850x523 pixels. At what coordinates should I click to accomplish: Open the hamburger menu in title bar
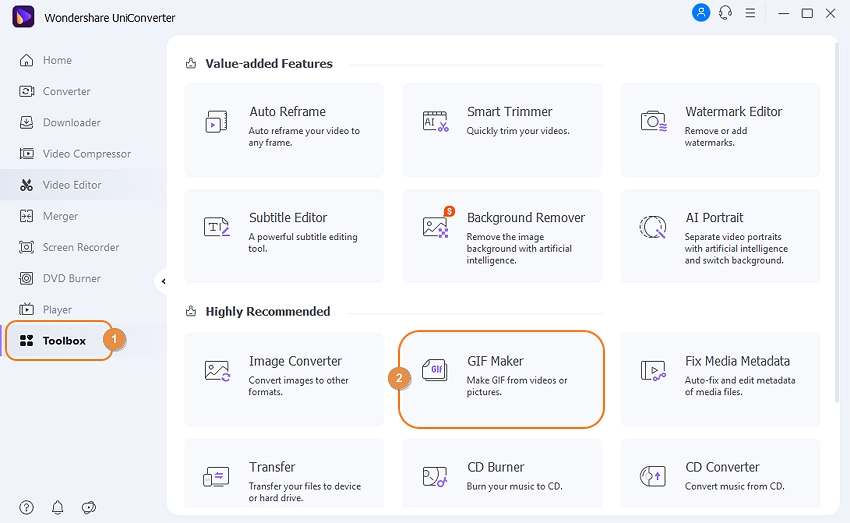(x=750, y=13)
